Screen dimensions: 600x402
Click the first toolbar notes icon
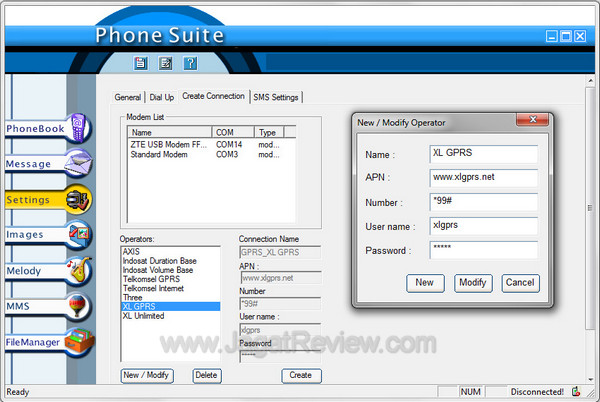tap(140, 63)
